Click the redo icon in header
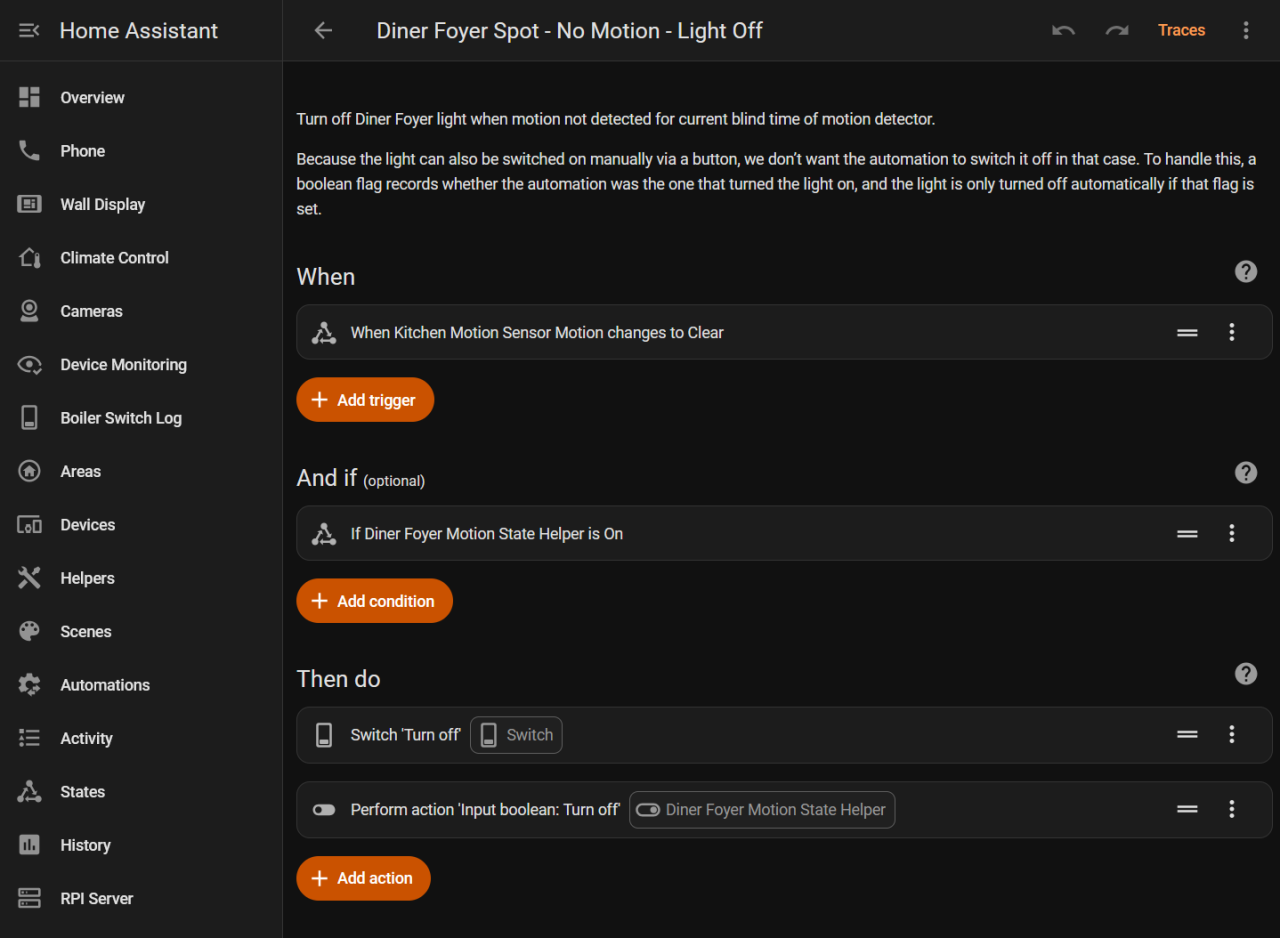This screenshot has height=938, width=1280. coord(1116,31)
